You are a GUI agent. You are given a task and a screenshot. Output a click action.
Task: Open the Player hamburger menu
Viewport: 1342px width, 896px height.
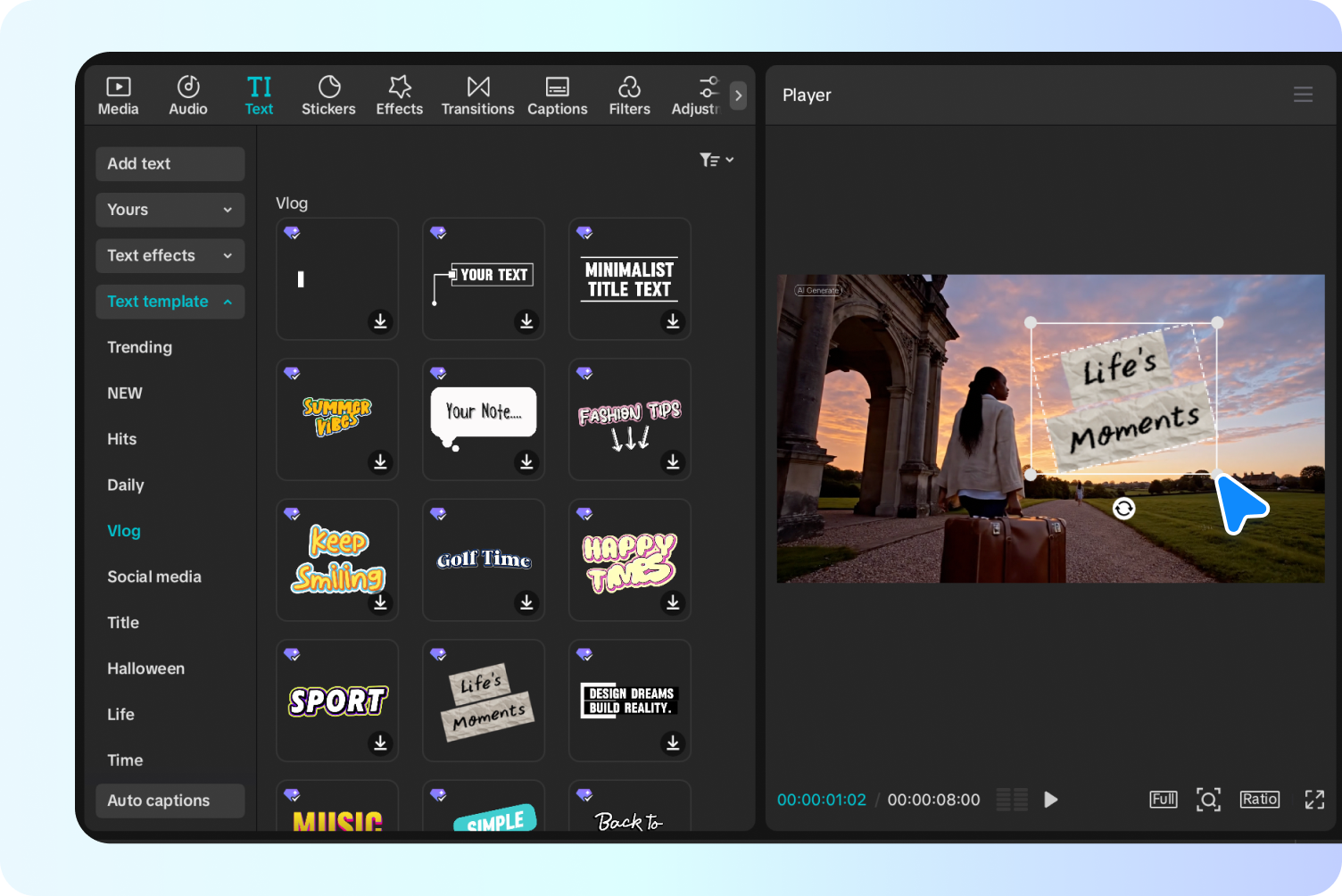(x=1303, y=94)
